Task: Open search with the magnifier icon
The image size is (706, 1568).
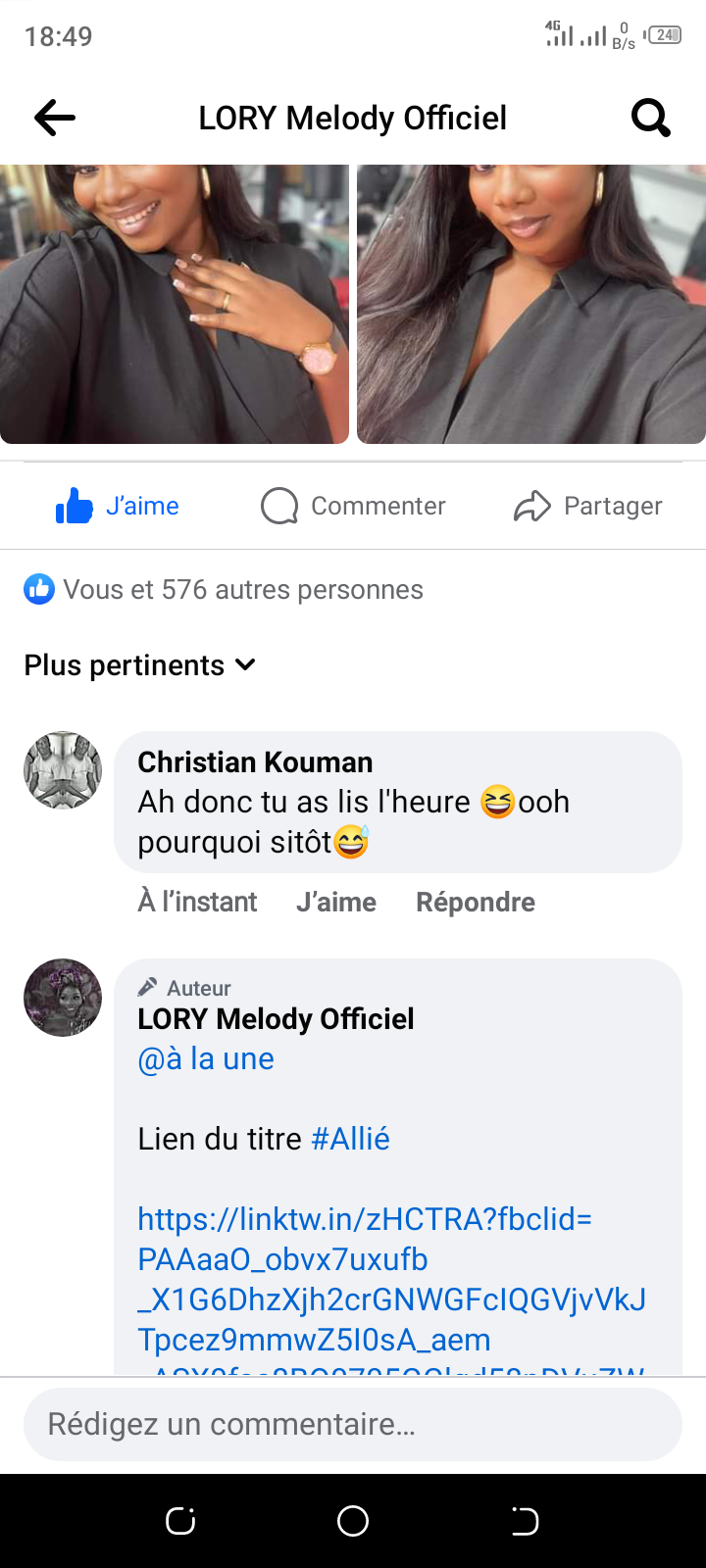Action: [x=650, y=119]
